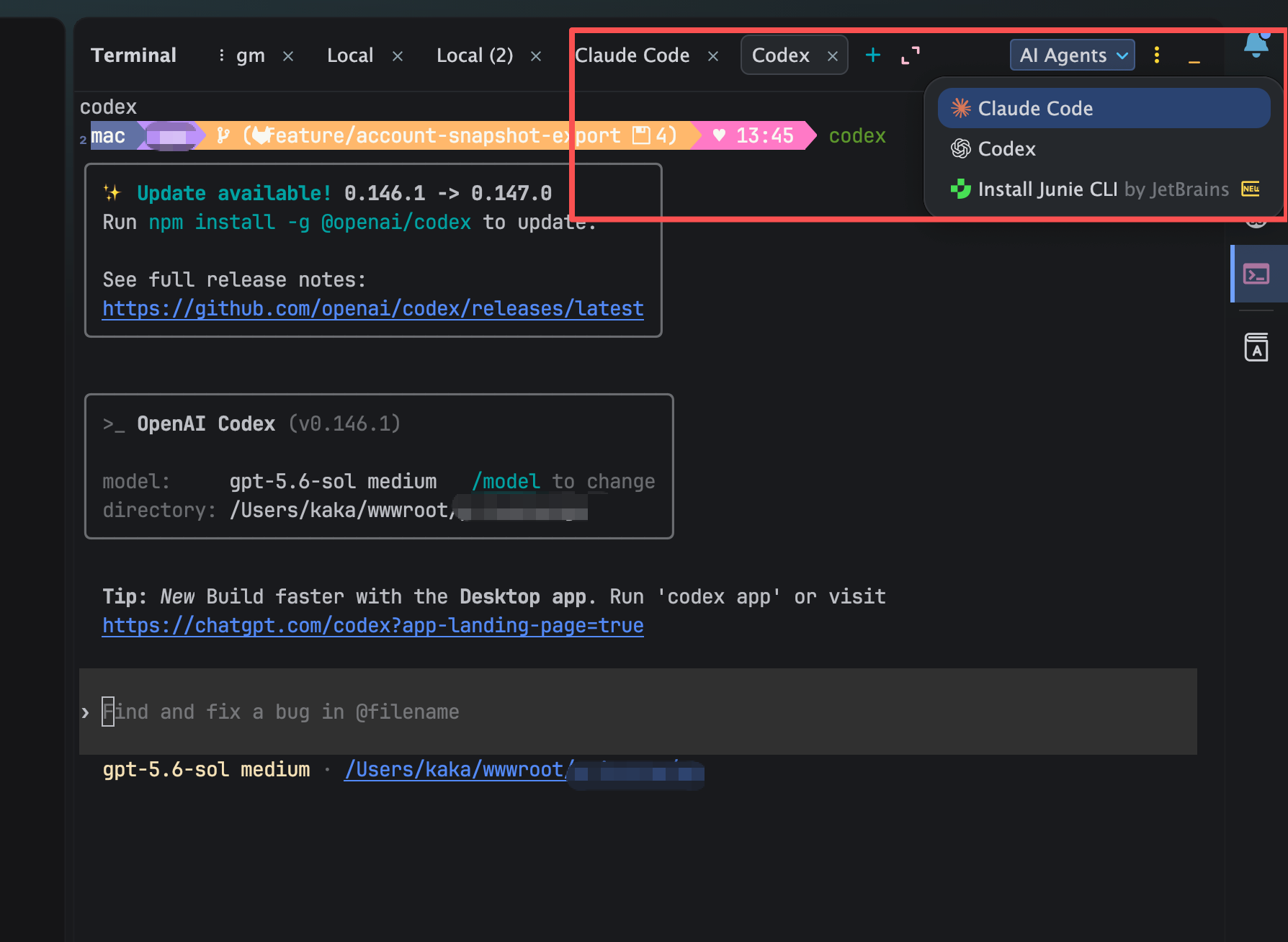Viewport: 1288px width, 942px height.
Task: Switch to the gm tab
Action: coord(251,55)
